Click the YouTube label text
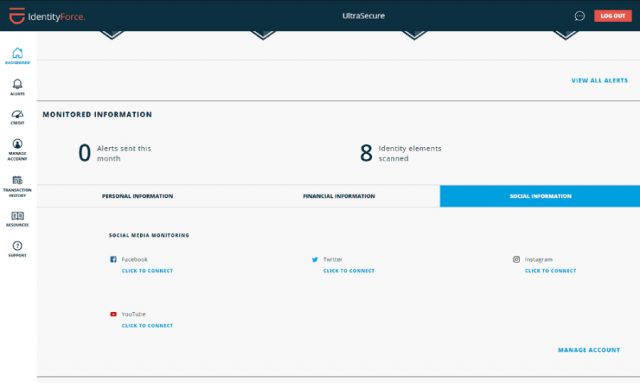 (133, 314)
